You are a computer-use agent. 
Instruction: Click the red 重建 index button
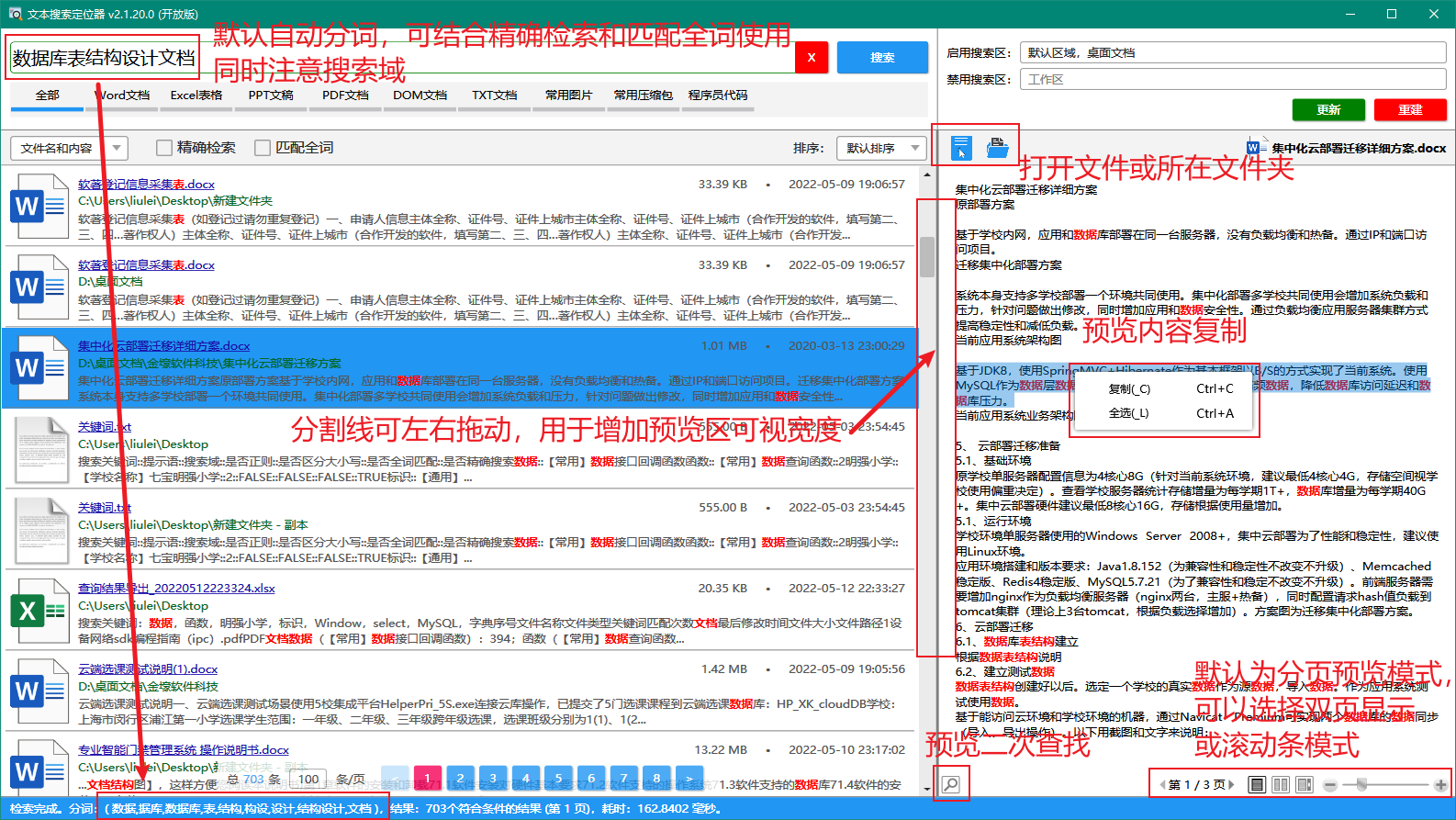coord(1410,109)
